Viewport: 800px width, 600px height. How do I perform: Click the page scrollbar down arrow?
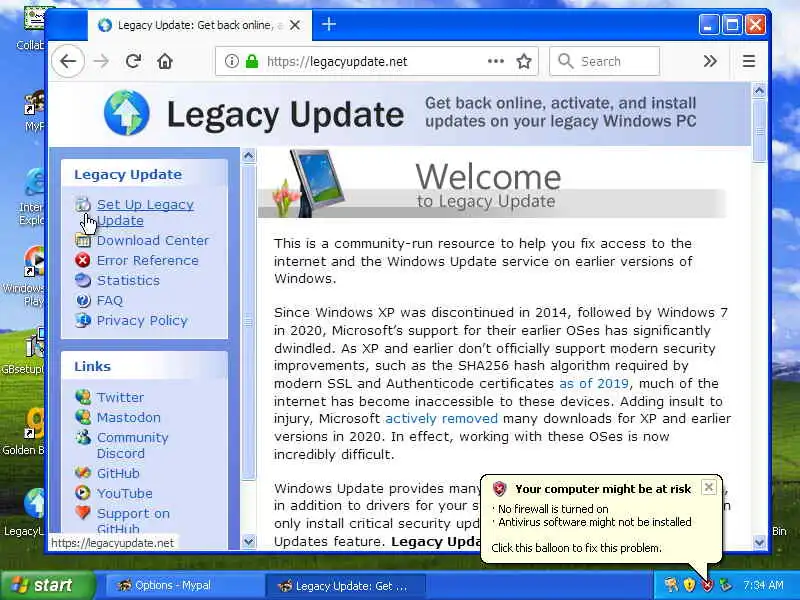tap(759, 542)
